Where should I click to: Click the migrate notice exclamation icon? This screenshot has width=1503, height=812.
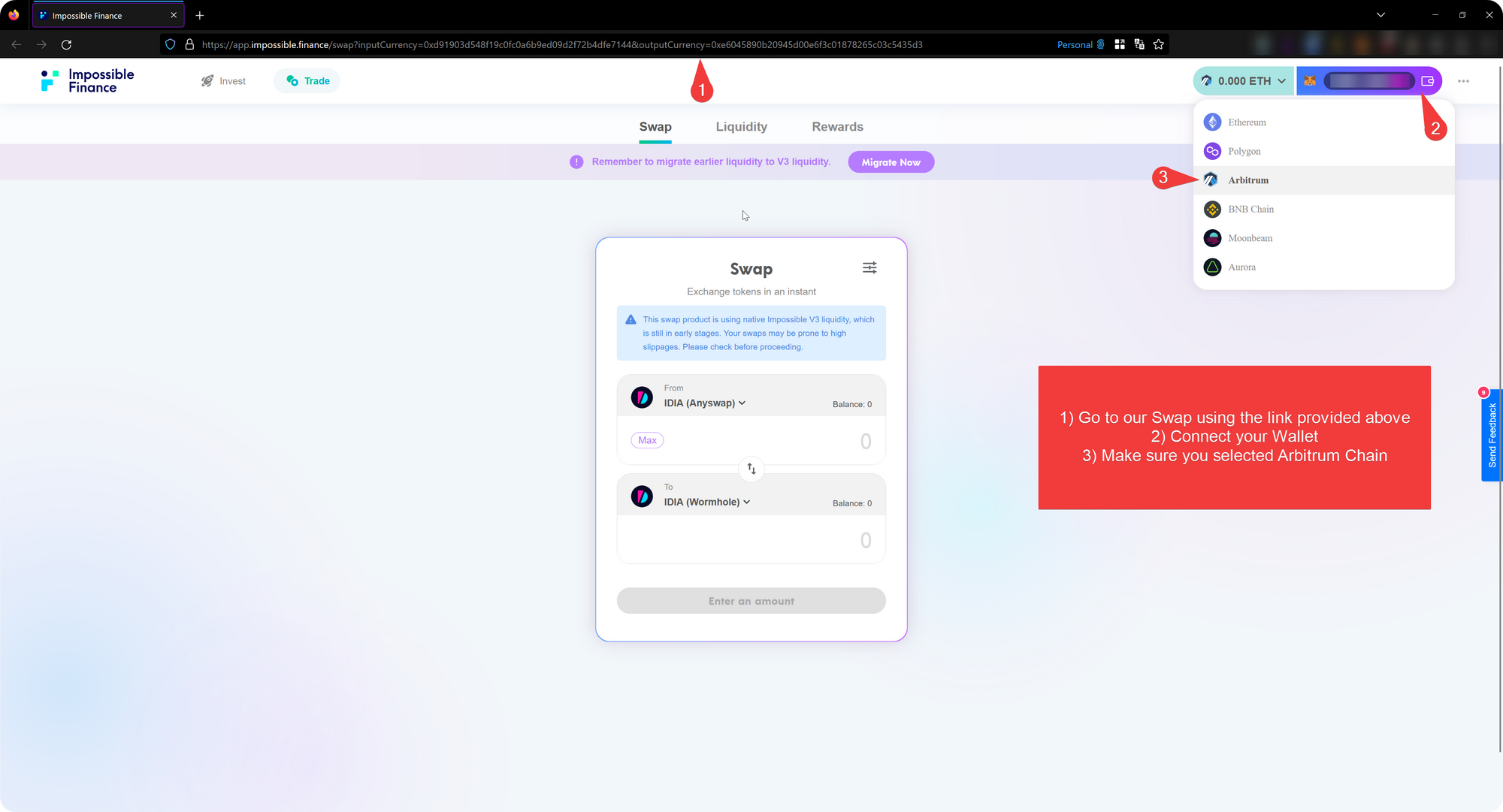[x=576, y=162]
